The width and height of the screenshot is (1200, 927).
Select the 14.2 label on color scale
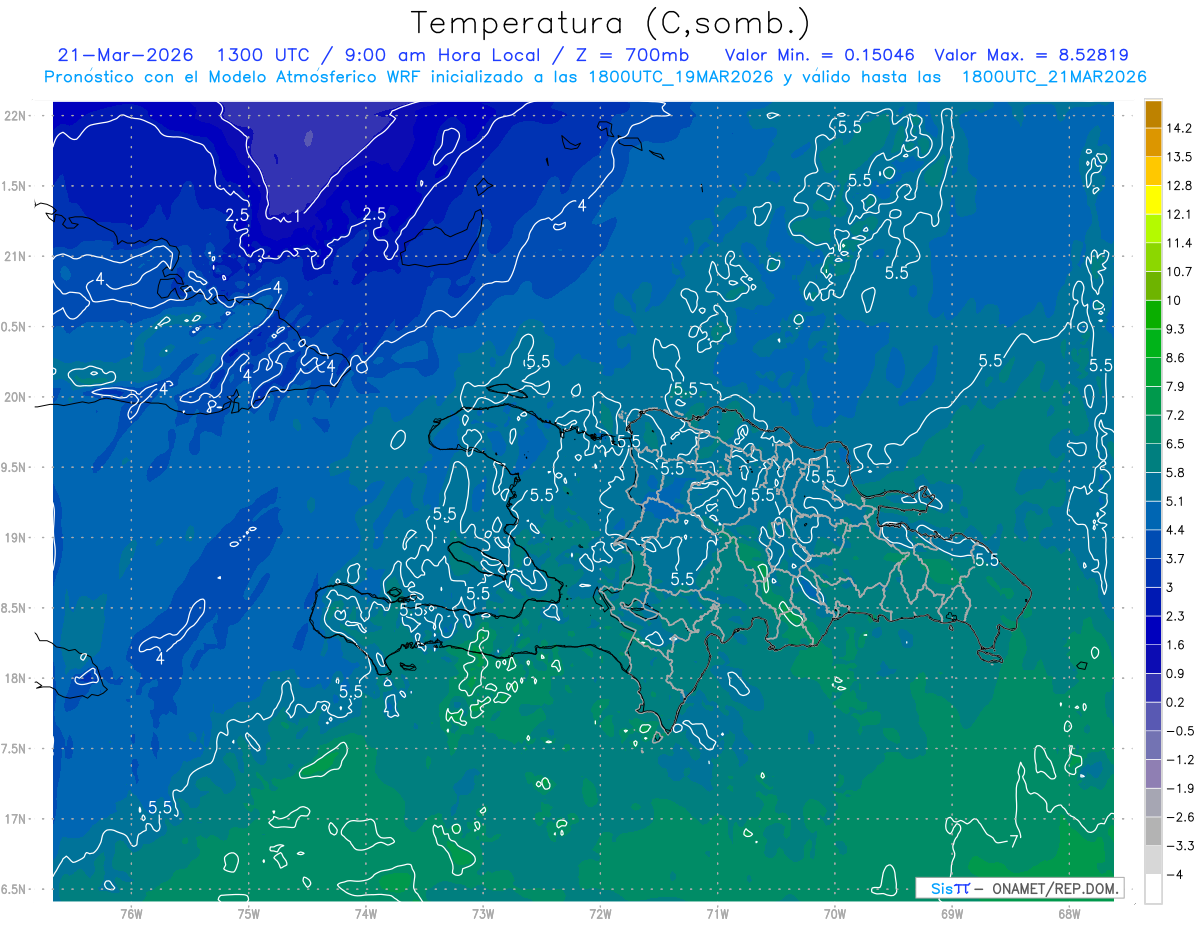1178,128
